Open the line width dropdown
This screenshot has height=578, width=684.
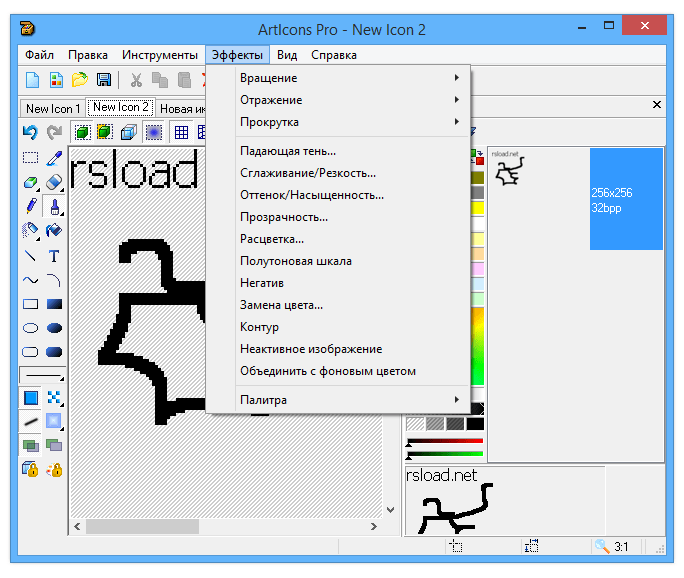coord(43,375)
